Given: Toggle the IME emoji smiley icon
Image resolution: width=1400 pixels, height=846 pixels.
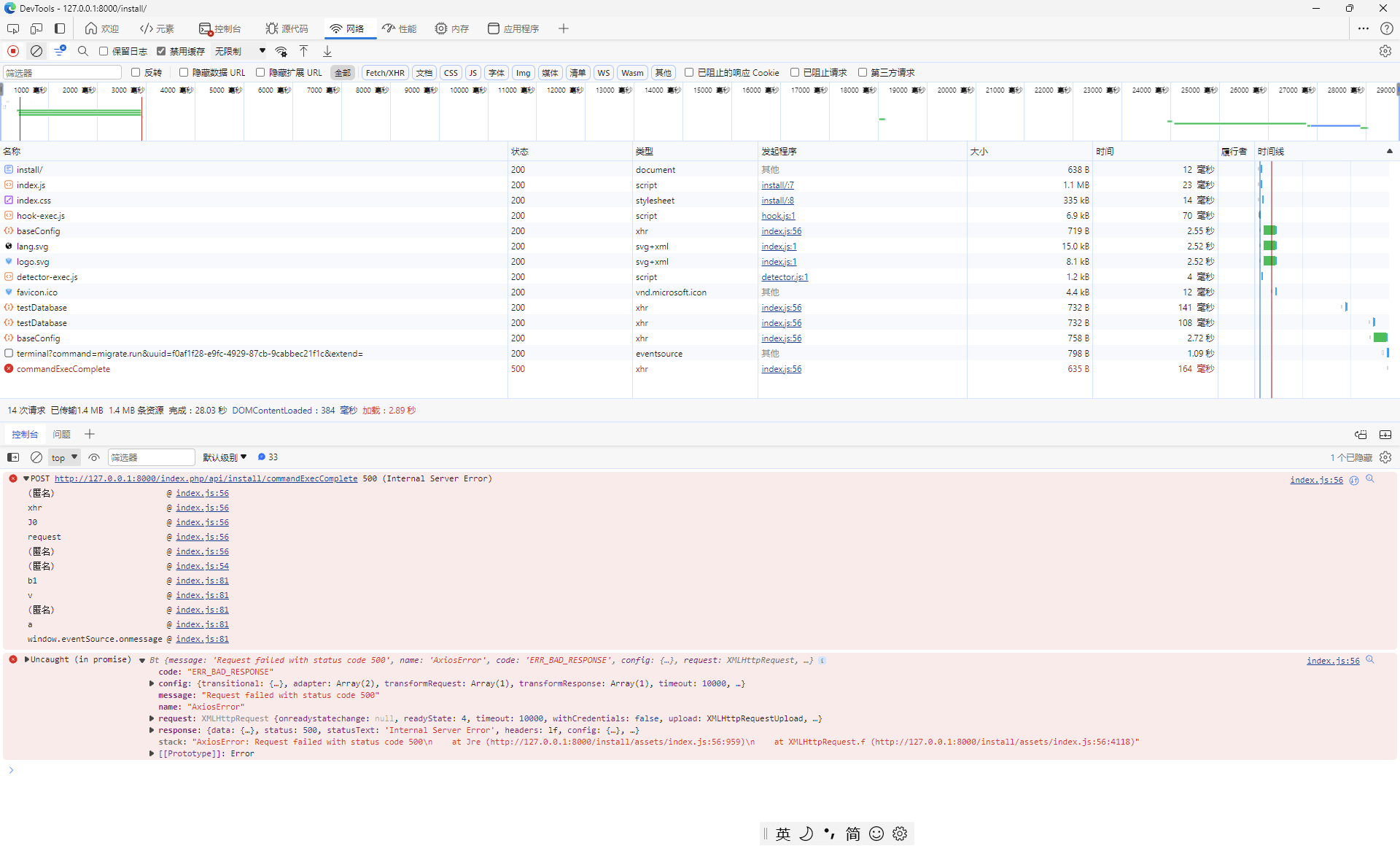Looking at the screenshot, I should pos(876,834).
